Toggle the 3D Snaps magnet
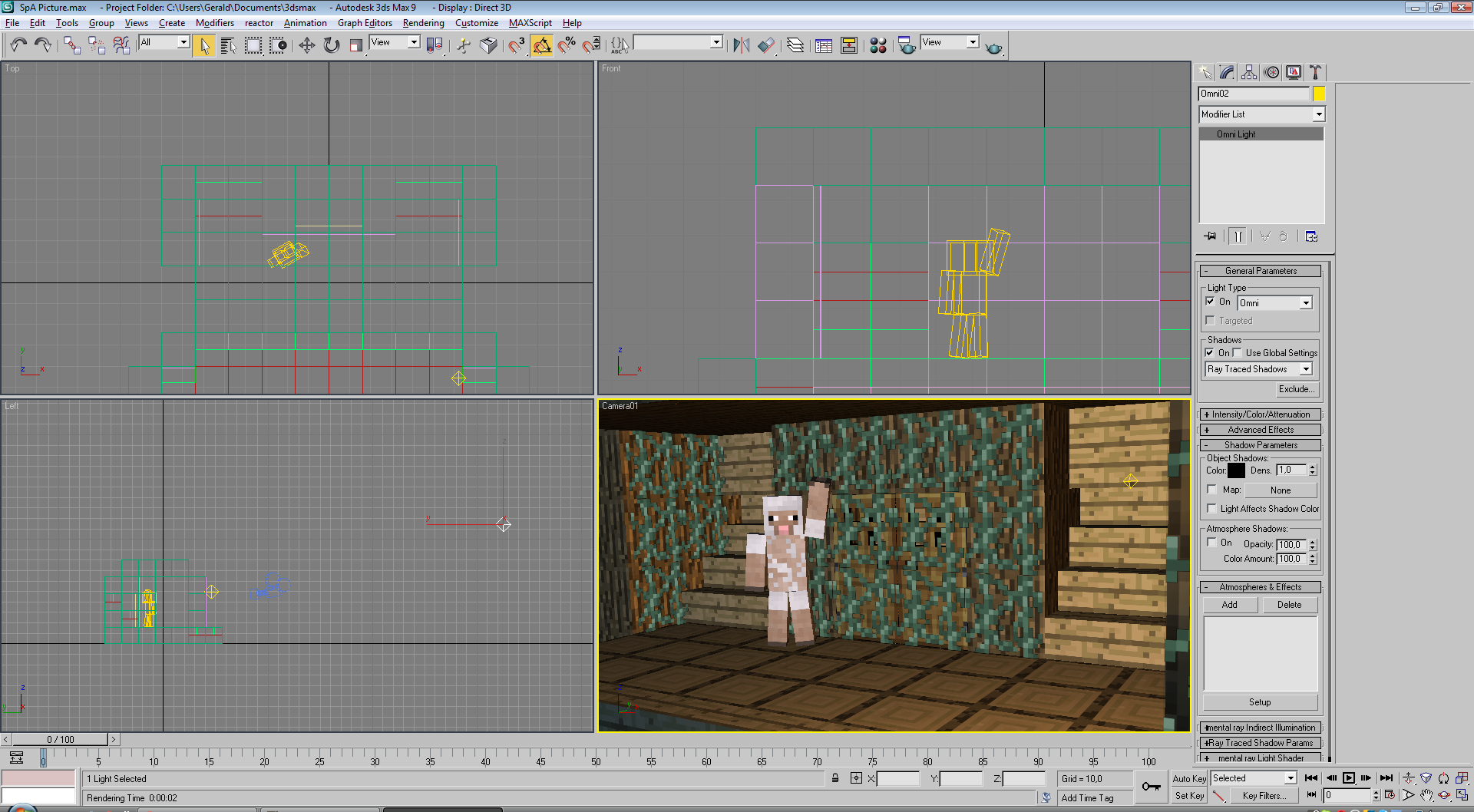This screenshot has height=812, width=1474. (x=516, y=46)
